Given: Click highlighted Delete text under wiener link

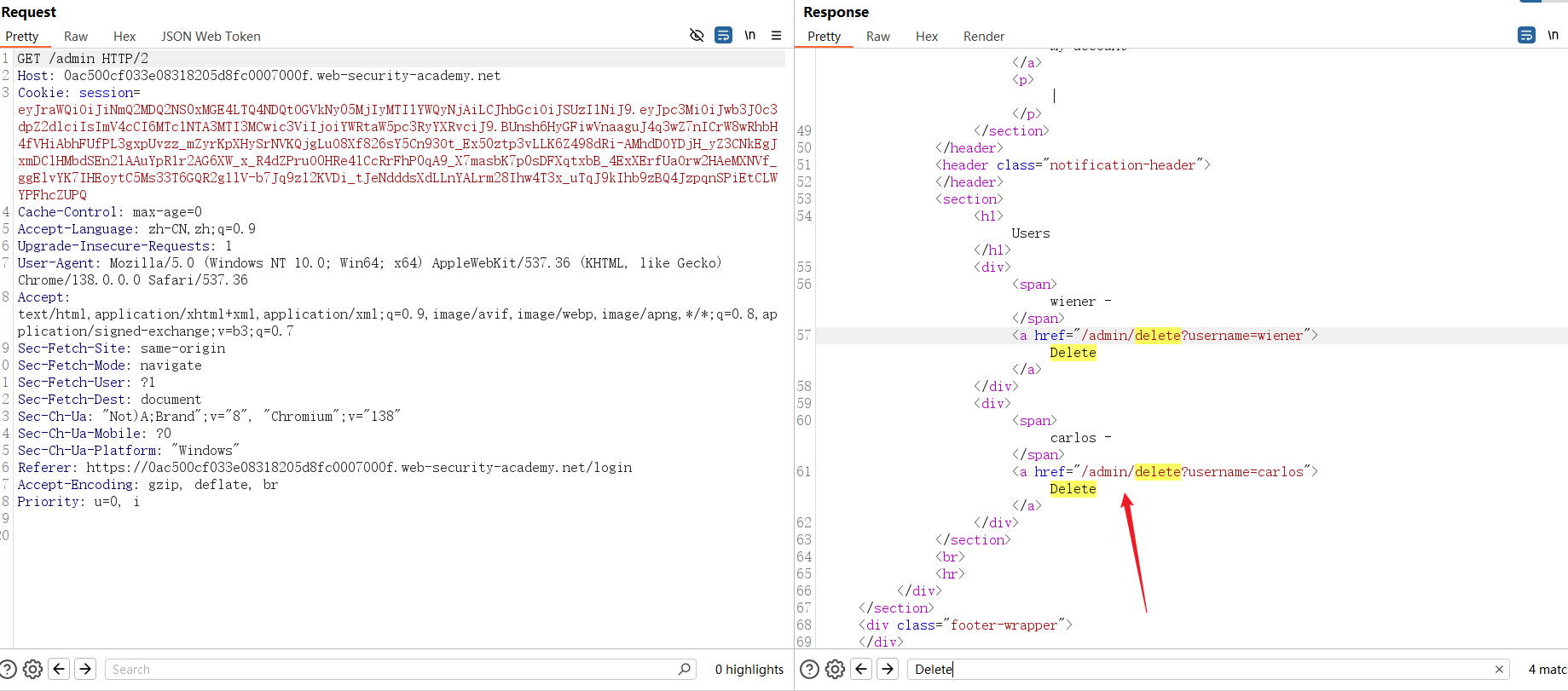Looking at the screenshot, I should (x=1073, y=353).
